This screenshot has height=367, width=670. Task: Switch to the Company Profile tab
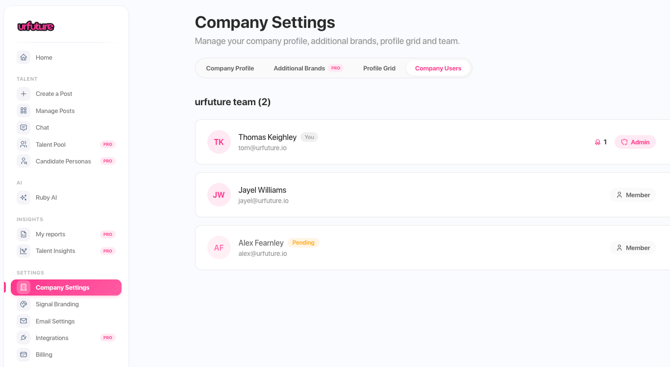(230, 68)
